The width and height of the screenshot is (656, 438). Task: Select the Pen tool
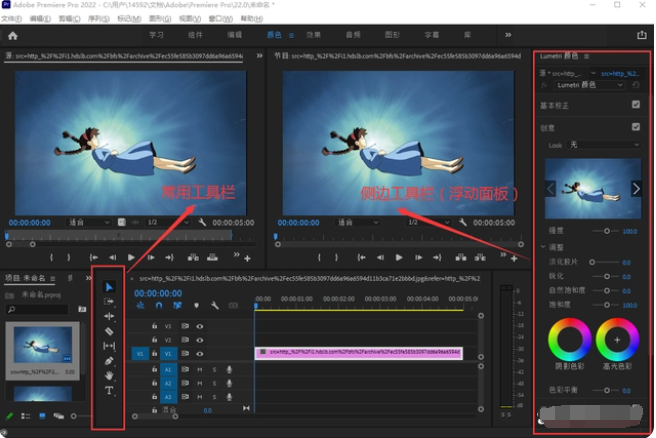pos(109,359)
